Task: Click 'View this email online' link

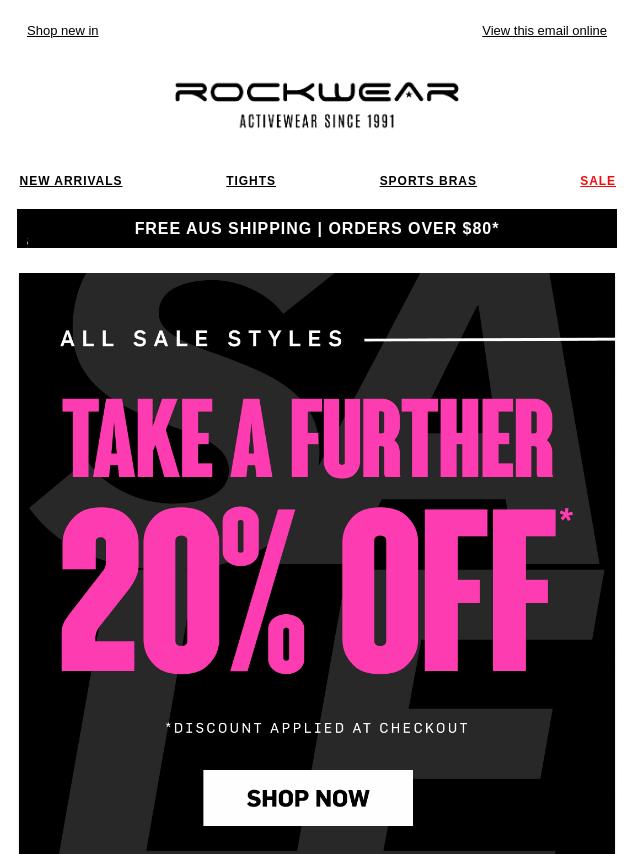Action: pyautogui.click(x=544, y=31)
